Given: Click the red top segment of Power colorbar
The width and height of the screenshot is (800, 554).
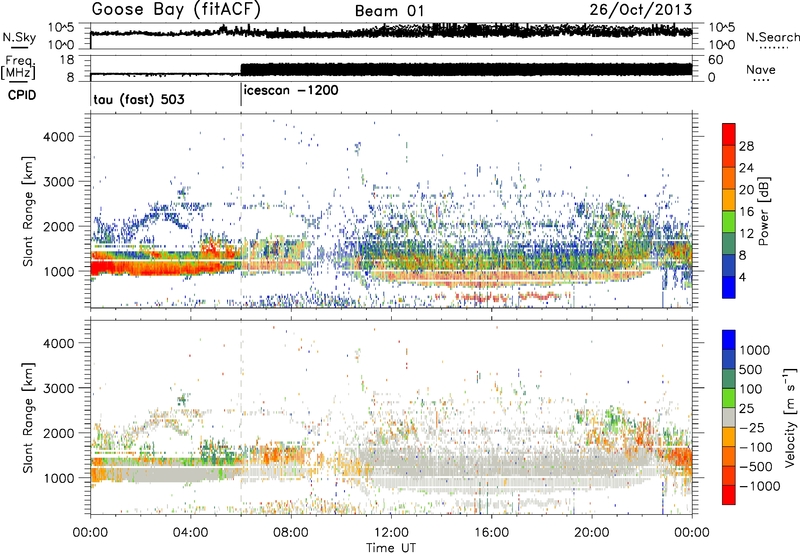Looking at the screenshot, I should [x=729, y=134].
